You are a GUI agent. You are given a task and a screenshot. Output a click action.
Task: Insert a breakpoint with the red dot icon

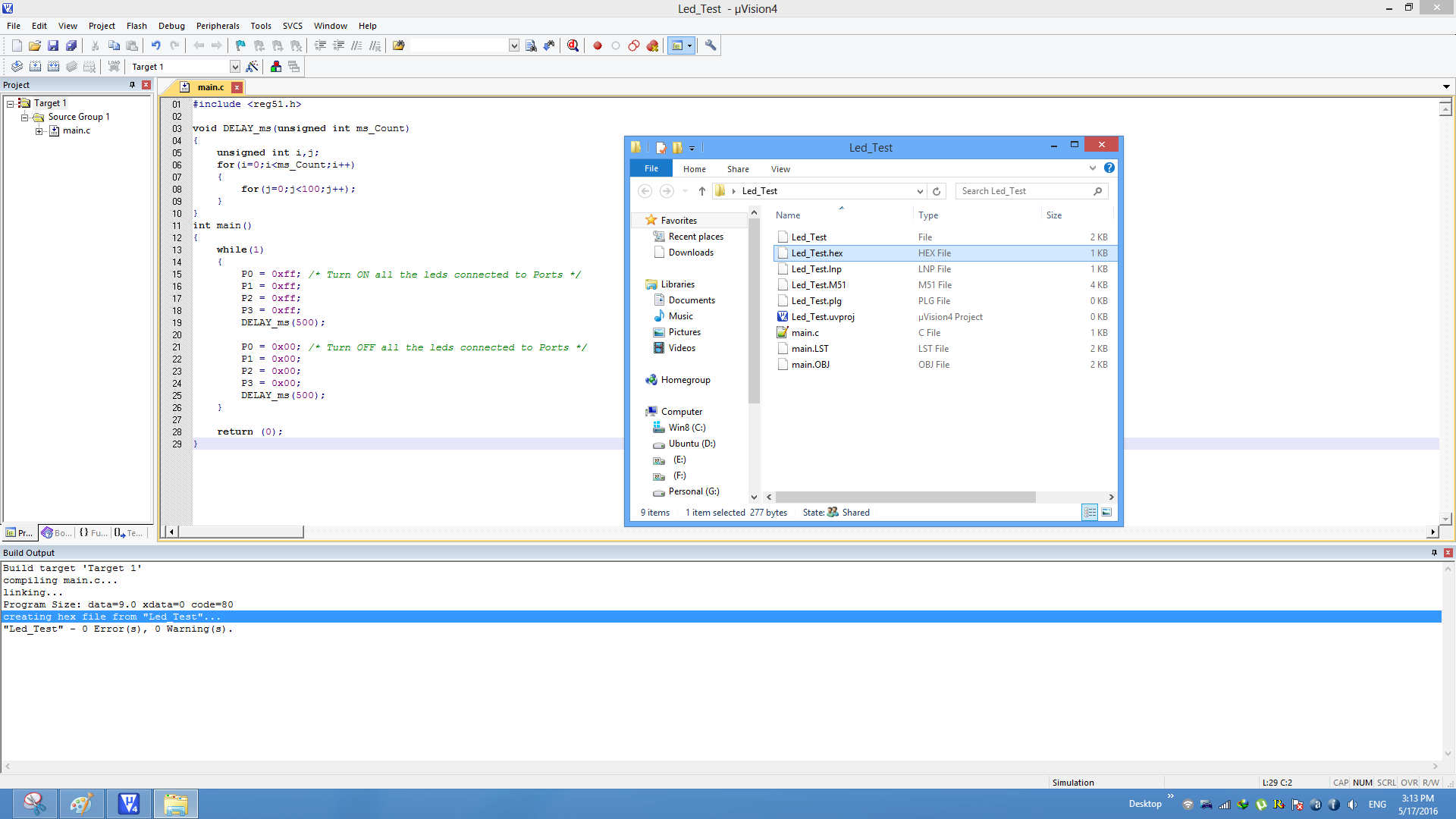tap(598, 45)
